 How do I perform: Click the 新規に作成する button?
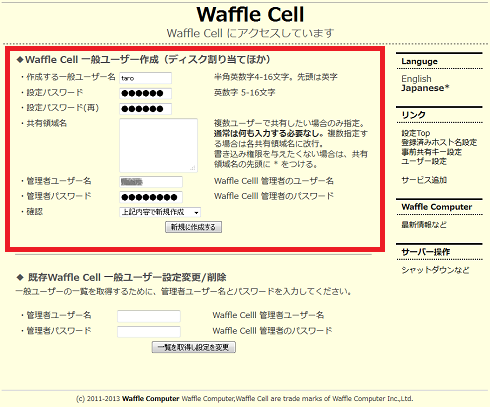[193, 227]
